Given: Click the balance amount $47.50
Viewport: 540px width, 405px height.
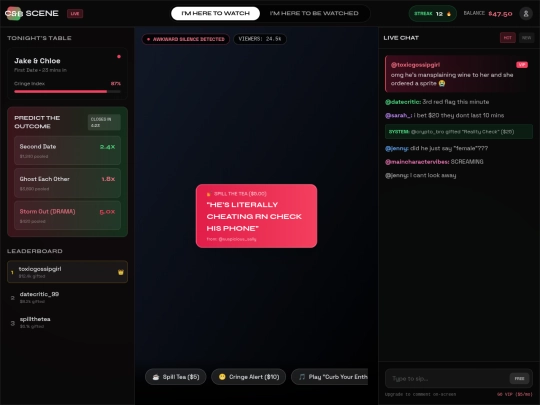Looking at the screenshot, I should click(x=500, y=14).
